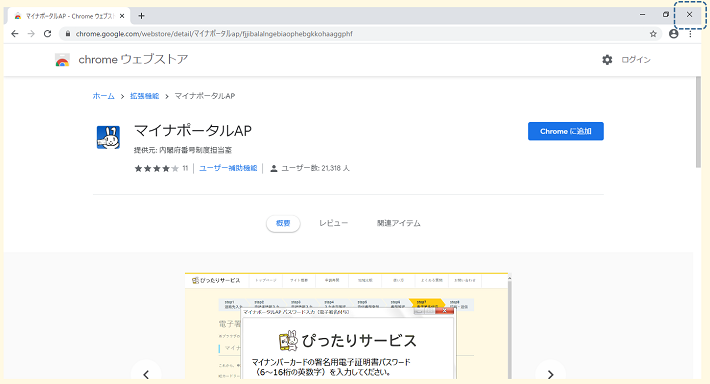710x384 pixels.
Task: Click the browser forward arrow
Action: point(31,34)
